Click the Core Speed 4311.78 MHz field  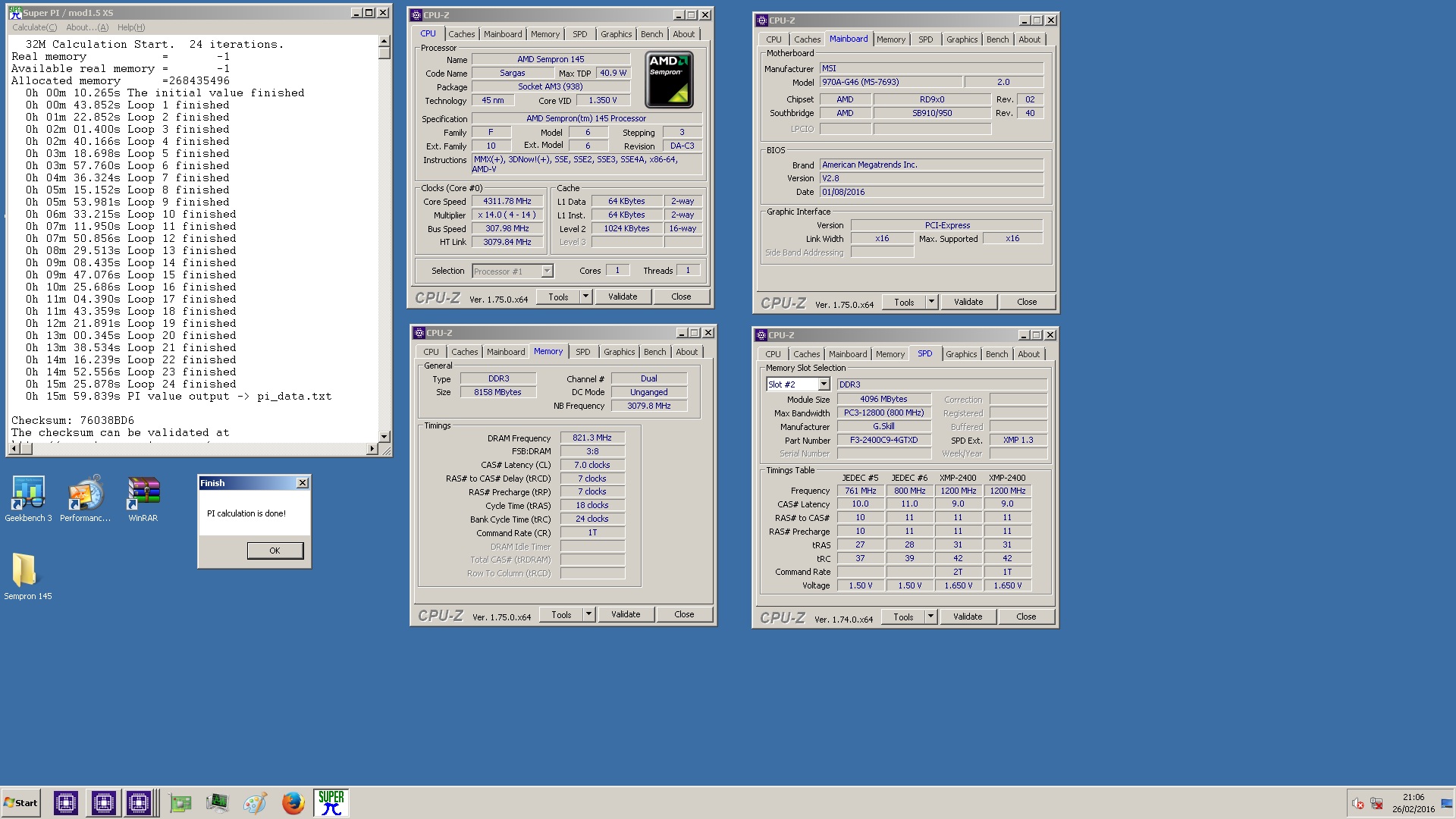tap(507, 202)
